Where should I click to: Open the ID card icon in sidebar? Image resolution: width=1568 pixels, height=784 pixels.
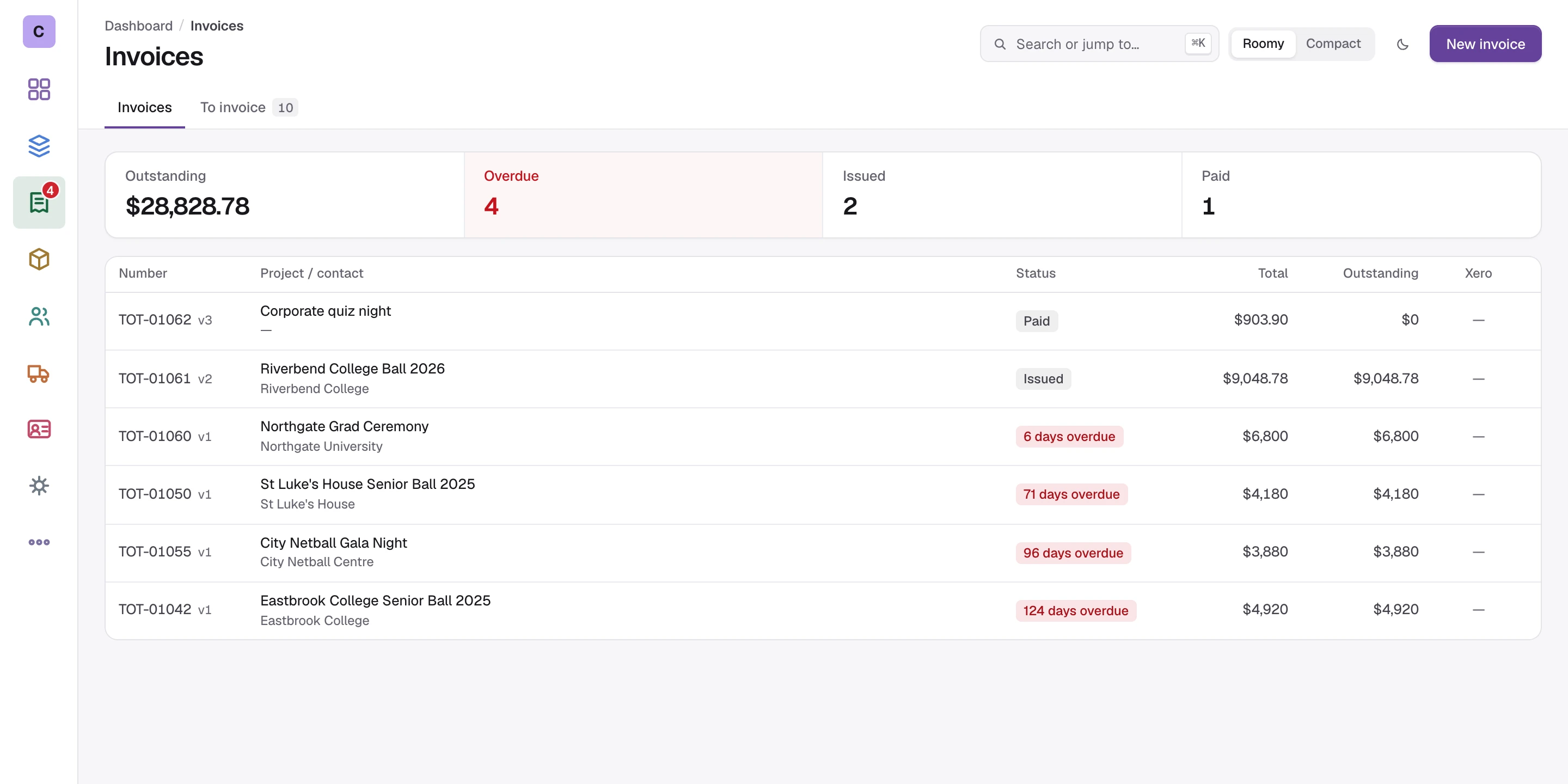click(39, 429)
